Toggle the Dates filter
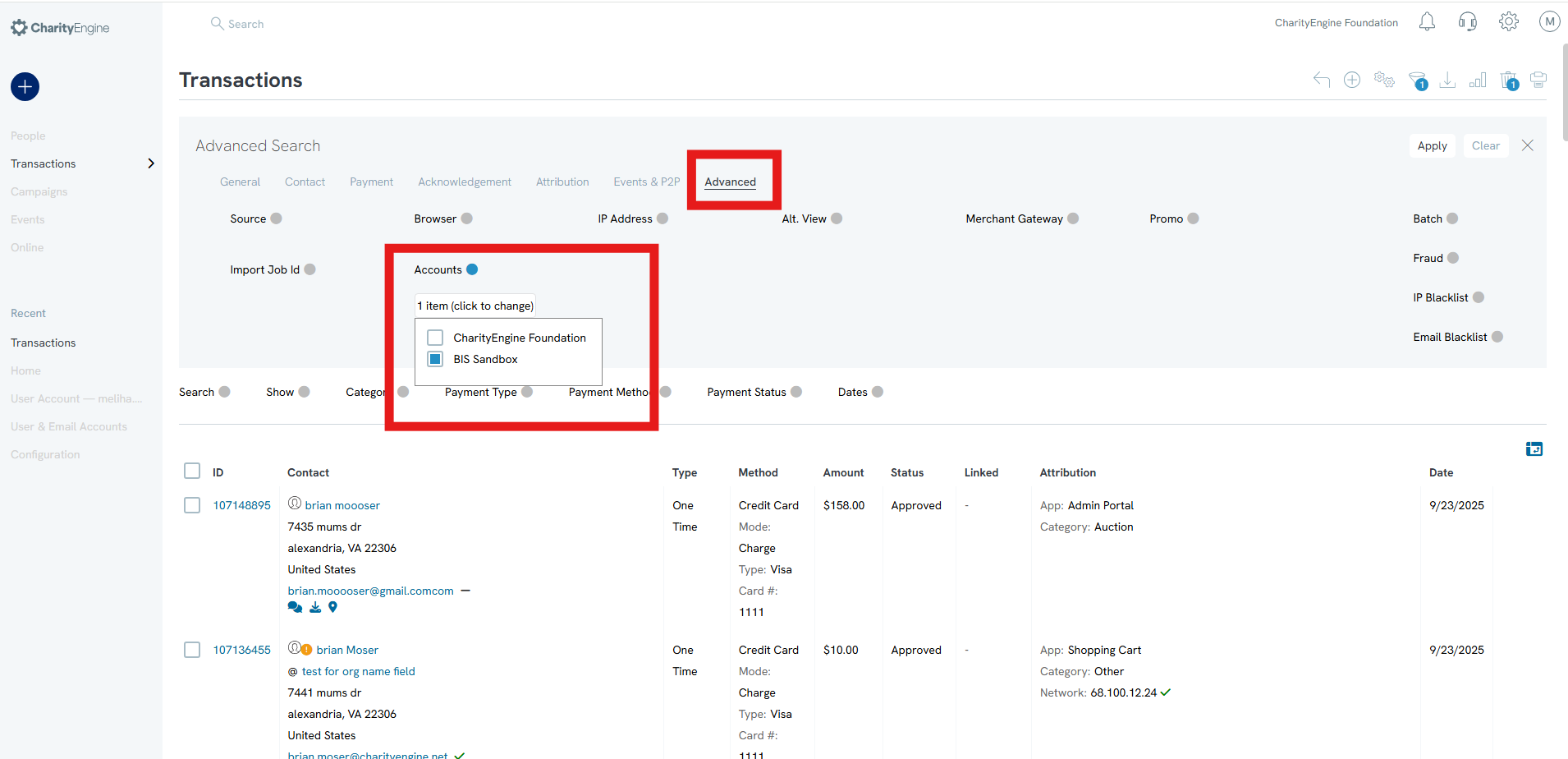Image resolution: width=1568 pixels, height=759 pixels. 878,392
